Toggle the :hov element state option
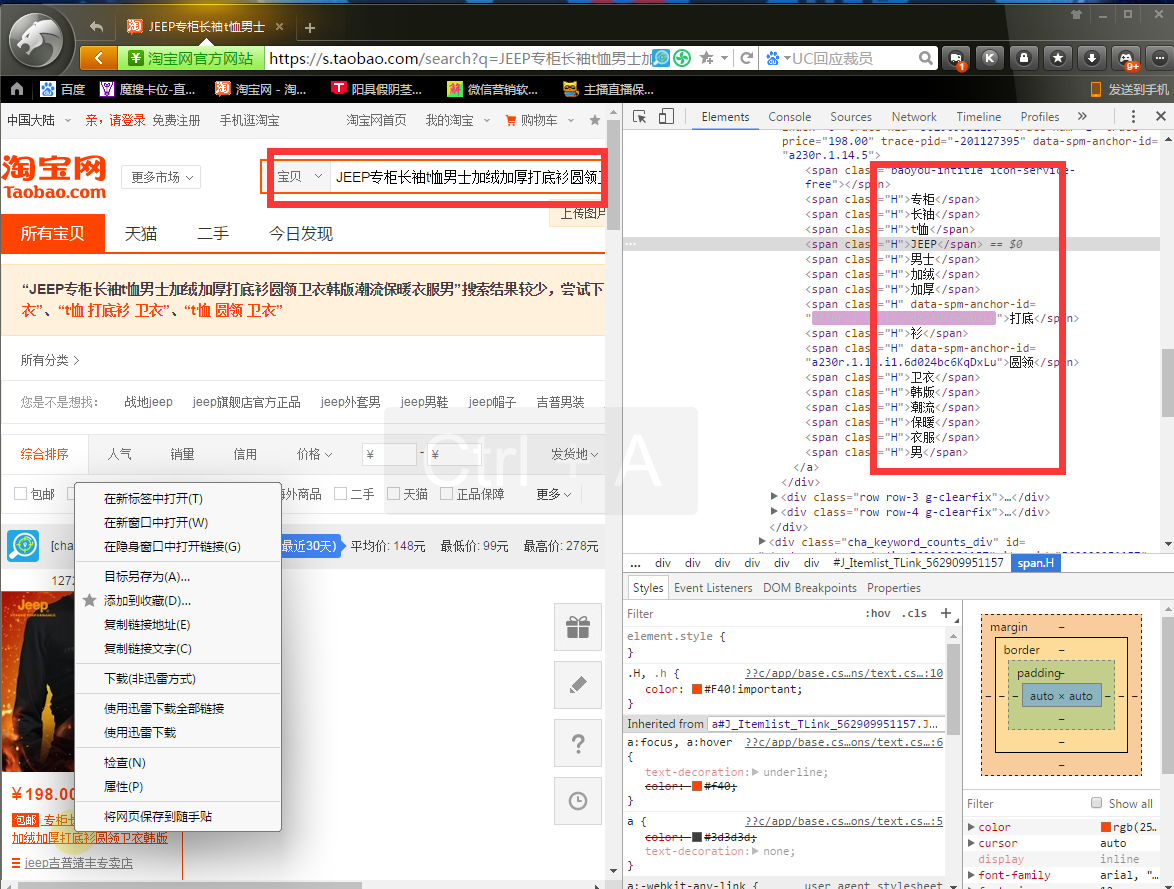1174x889 pixels. (x=878, y=613)
